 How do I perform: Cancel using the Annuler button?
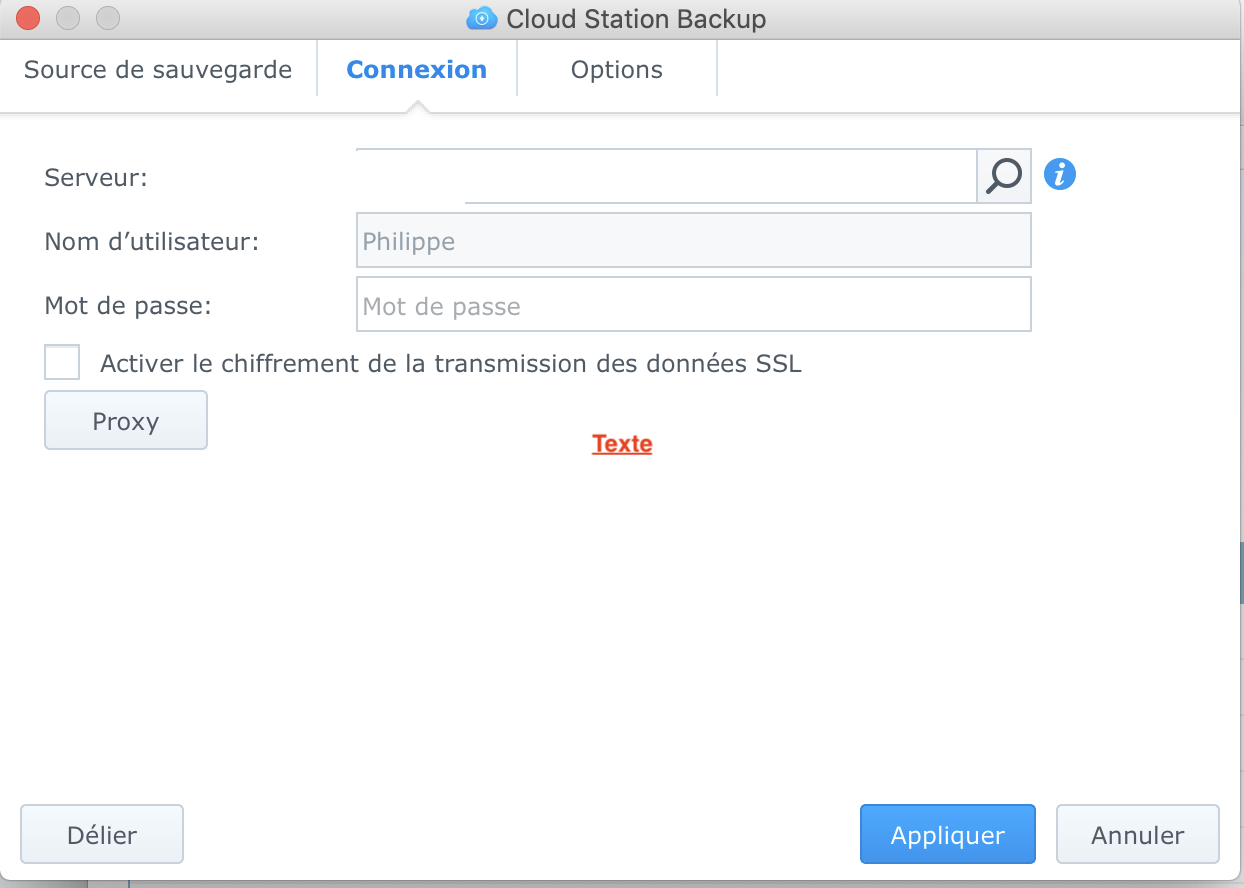pos(1137,835)
